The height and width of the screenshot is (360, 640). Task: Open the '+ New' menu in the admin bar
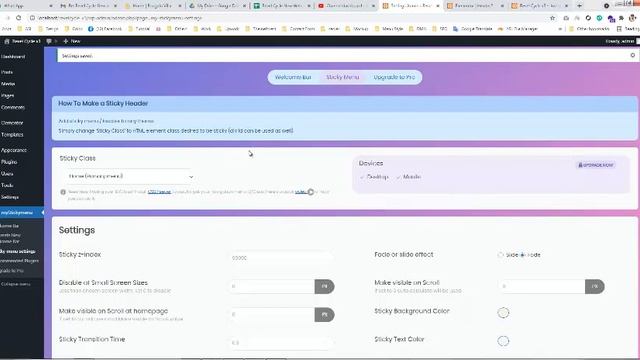[72, 41]
